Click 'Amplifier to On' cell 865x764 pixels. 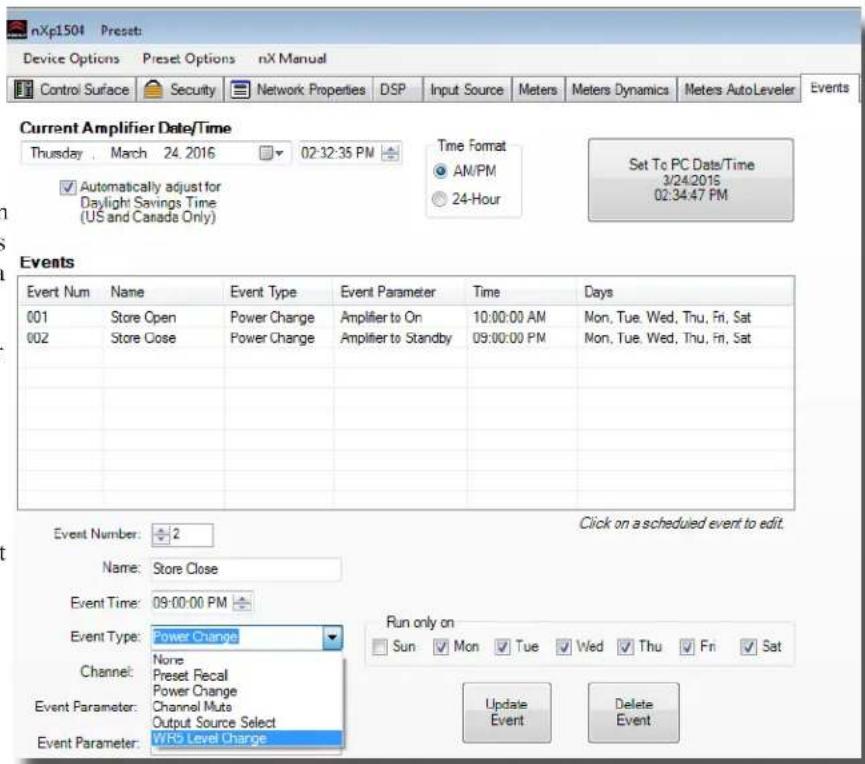click(x=381, y=317)
